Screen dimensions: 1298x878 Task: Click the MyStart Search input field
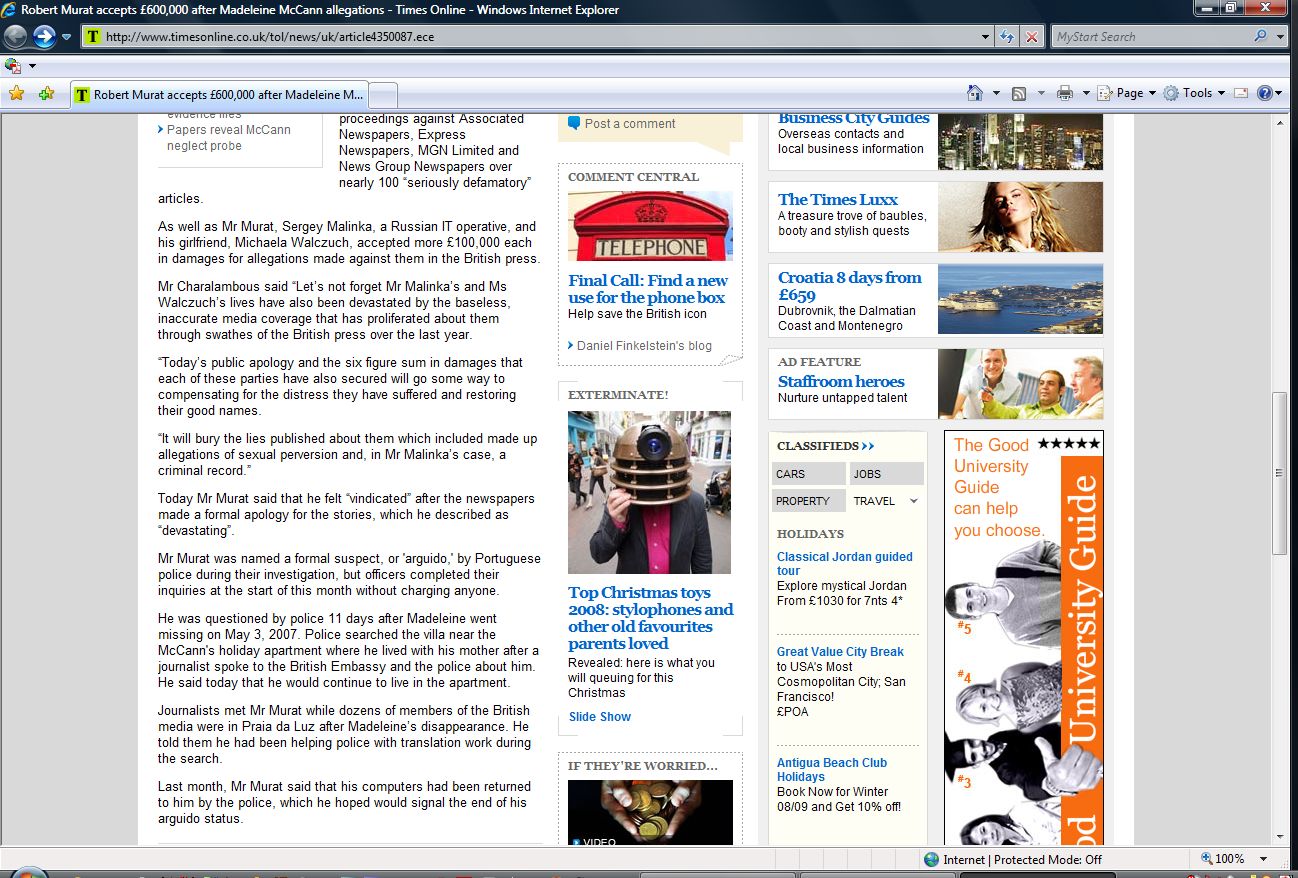coord(1150,37)
